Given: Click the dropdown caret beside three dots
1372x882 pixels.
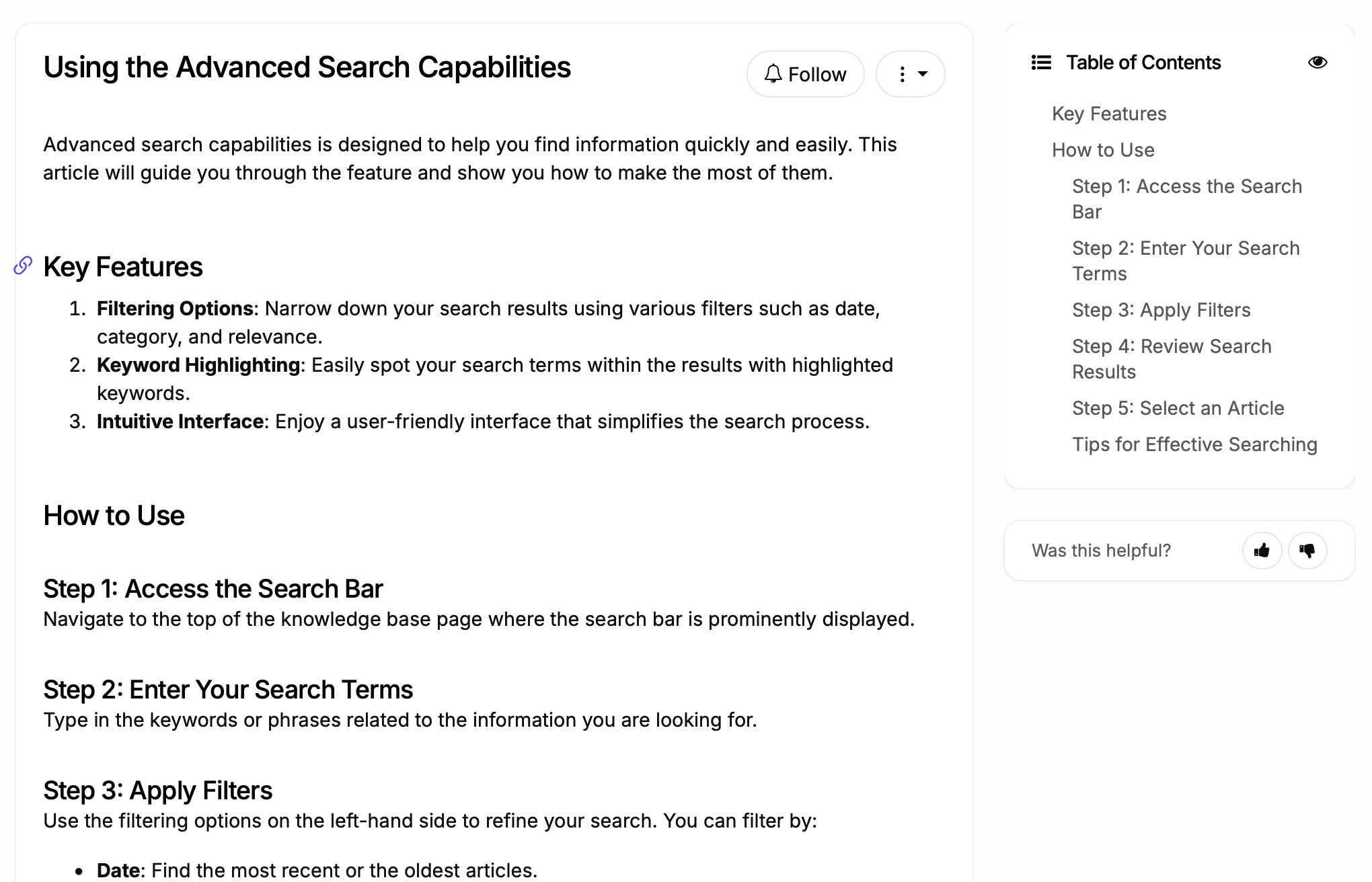Looking at the screenshot, I should (923, 74).
